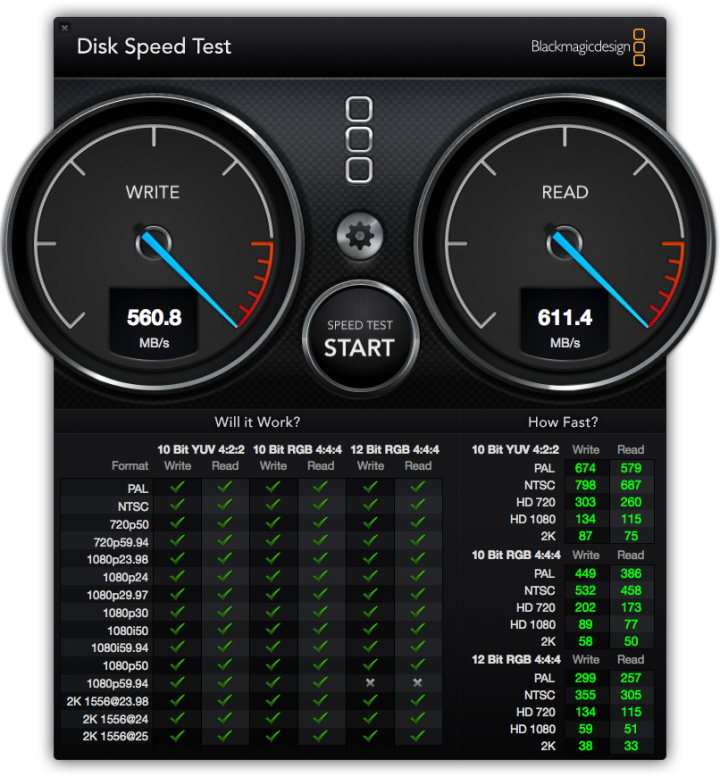Image resolution: width=720 pixels, height=777 pixels.
Task: Click NTSC 10 Bit YUV Read checkmark
Action: point(225,505)
